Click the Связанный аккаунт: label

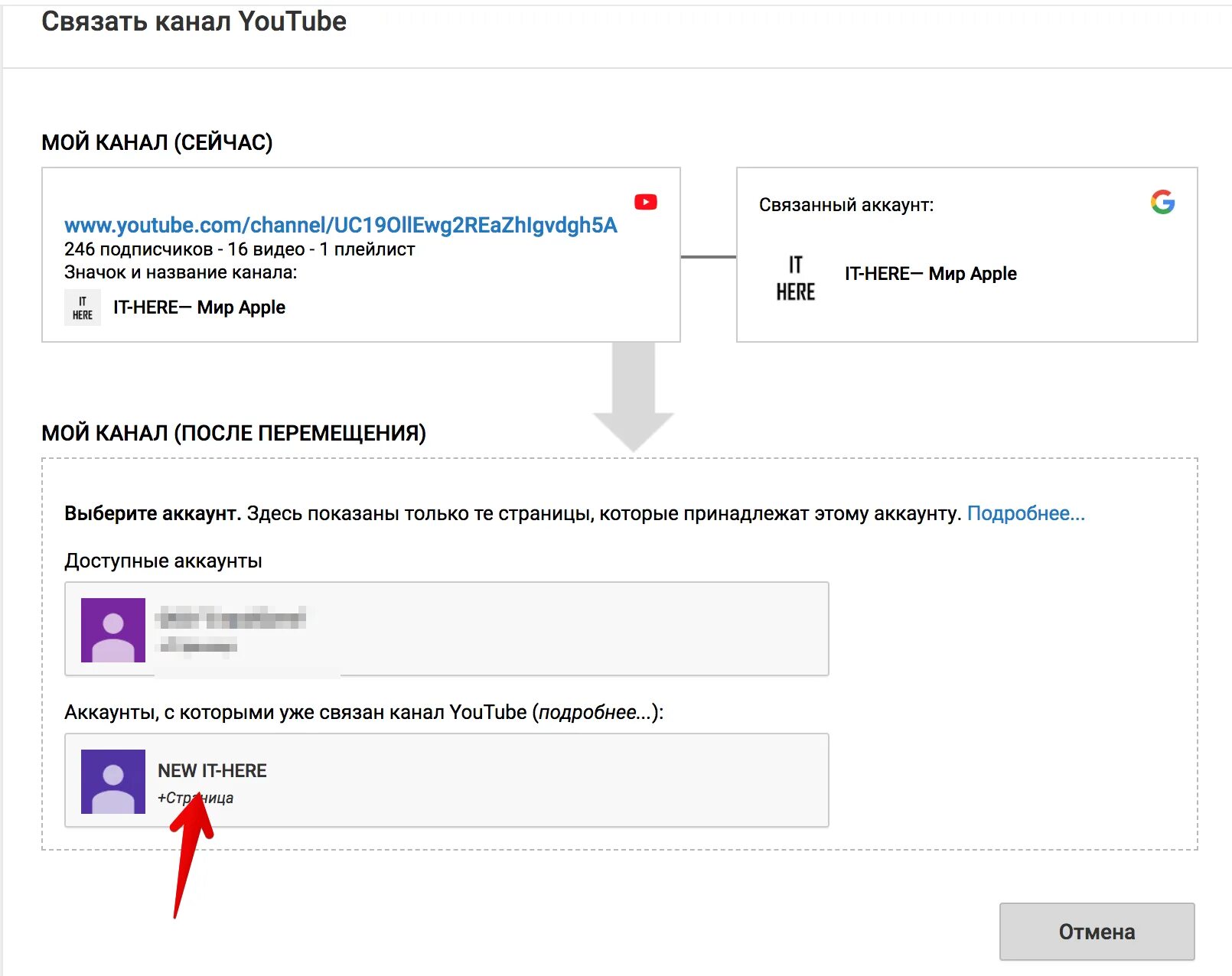point(846,205)
